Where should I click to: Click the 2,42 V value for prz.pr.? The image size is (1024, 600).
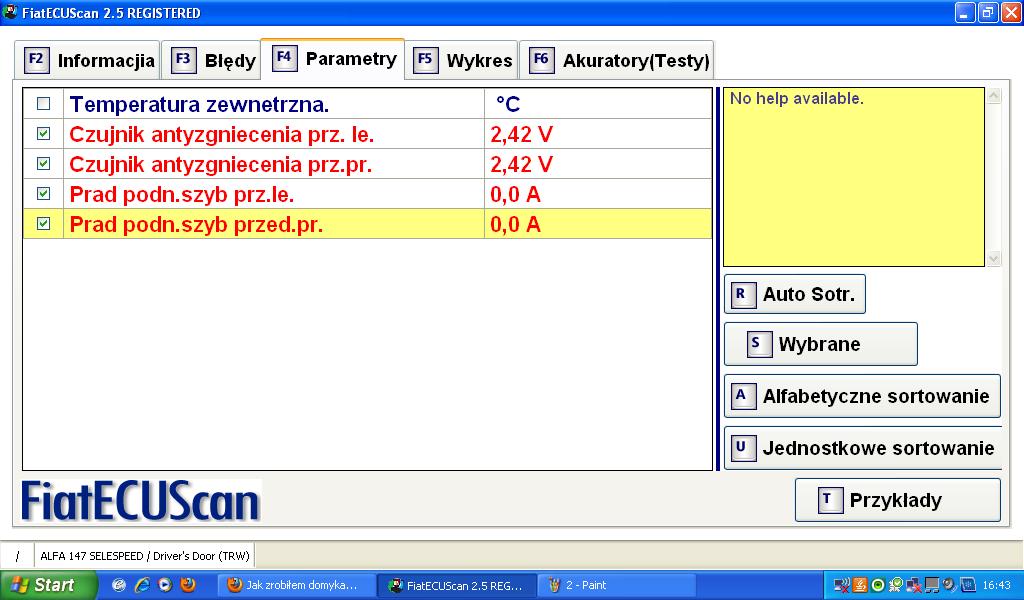521,165
